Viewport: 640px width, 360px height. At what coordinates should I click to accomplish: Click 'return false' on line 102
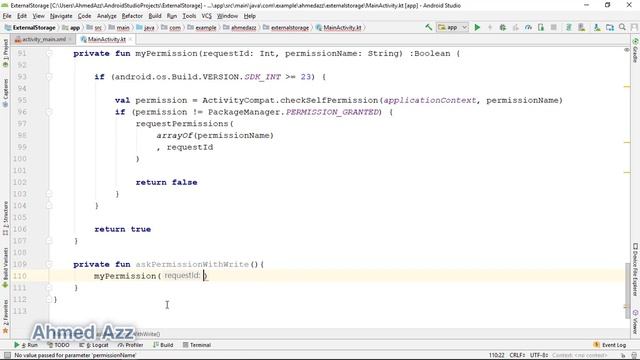point(167,182)
